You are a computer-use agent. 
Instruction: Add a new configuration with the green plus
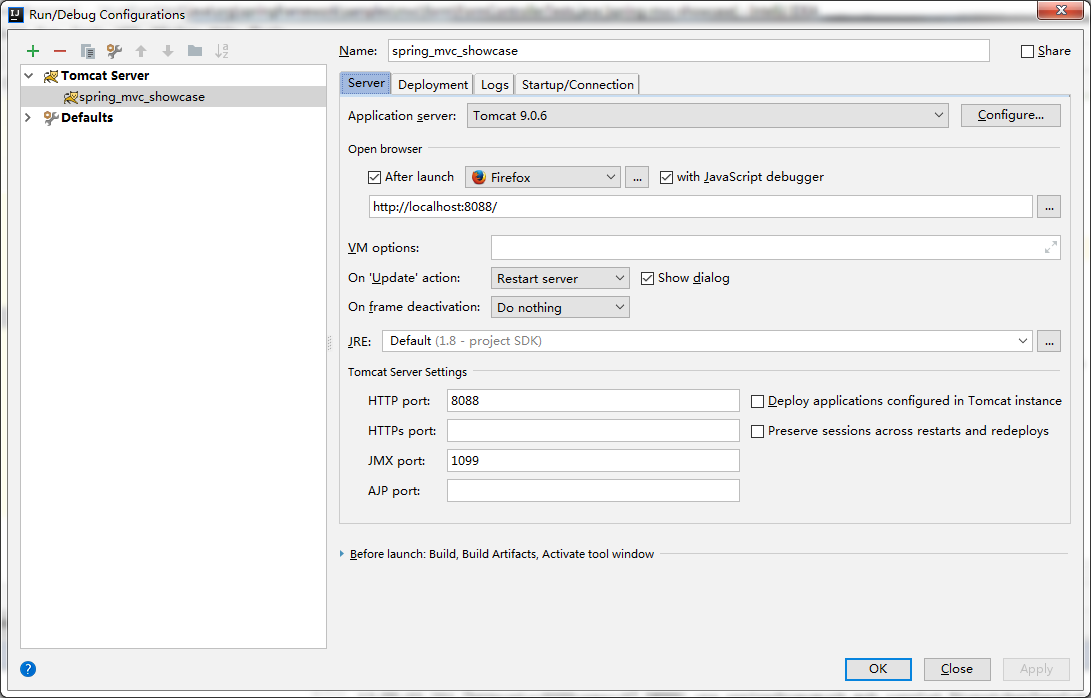click(33, 51)
